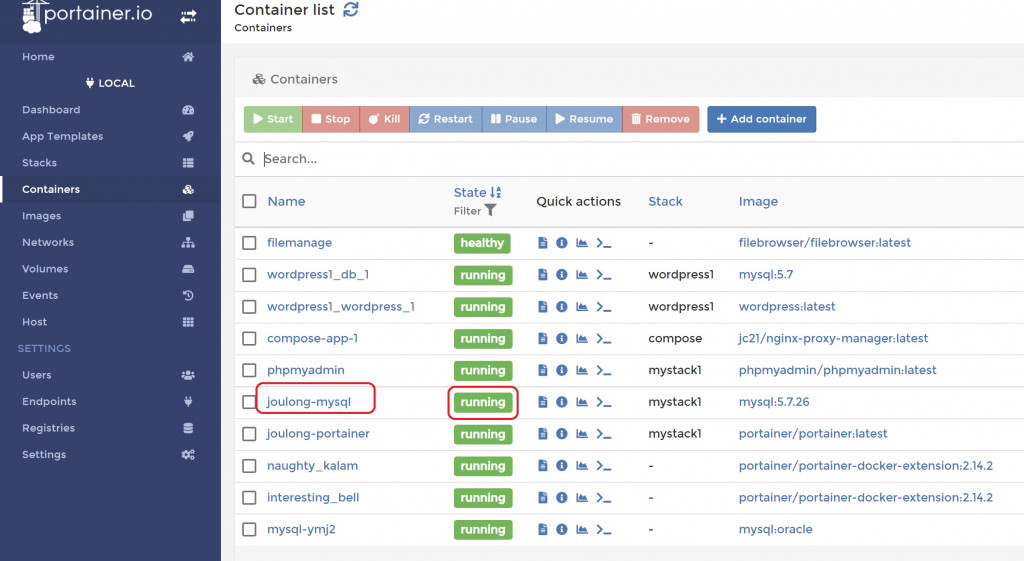Click the Restart button

click(445, 119)
